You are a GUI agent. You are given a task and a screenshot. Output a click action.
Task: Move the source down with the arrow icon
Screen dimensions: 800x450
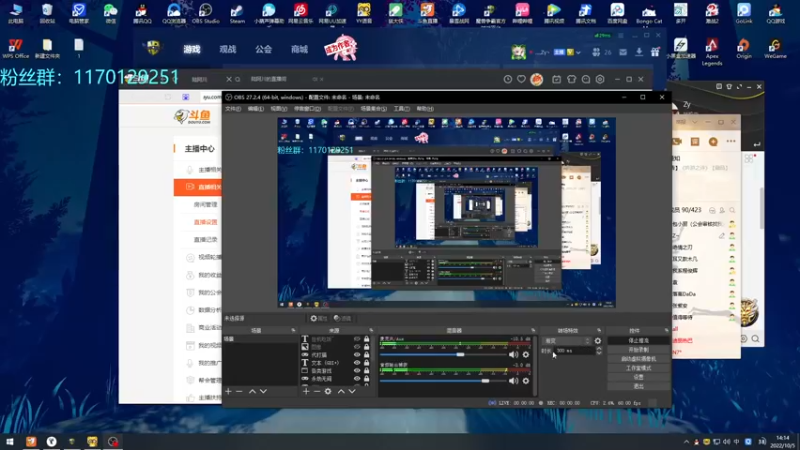(x=352, y=391)
